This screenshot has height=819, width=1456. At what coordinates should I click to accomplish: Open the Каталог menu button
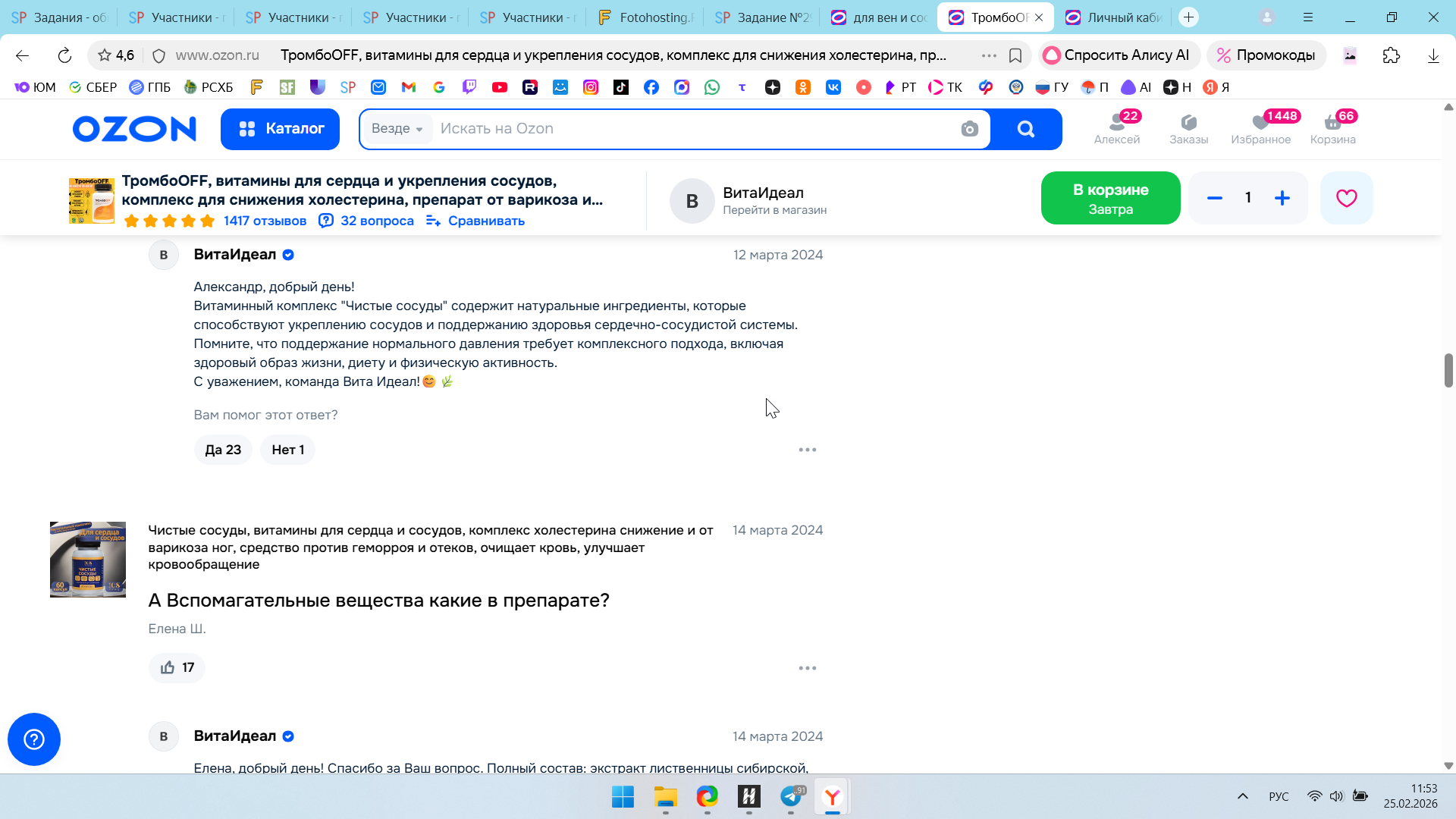click(x=280, y=129)
